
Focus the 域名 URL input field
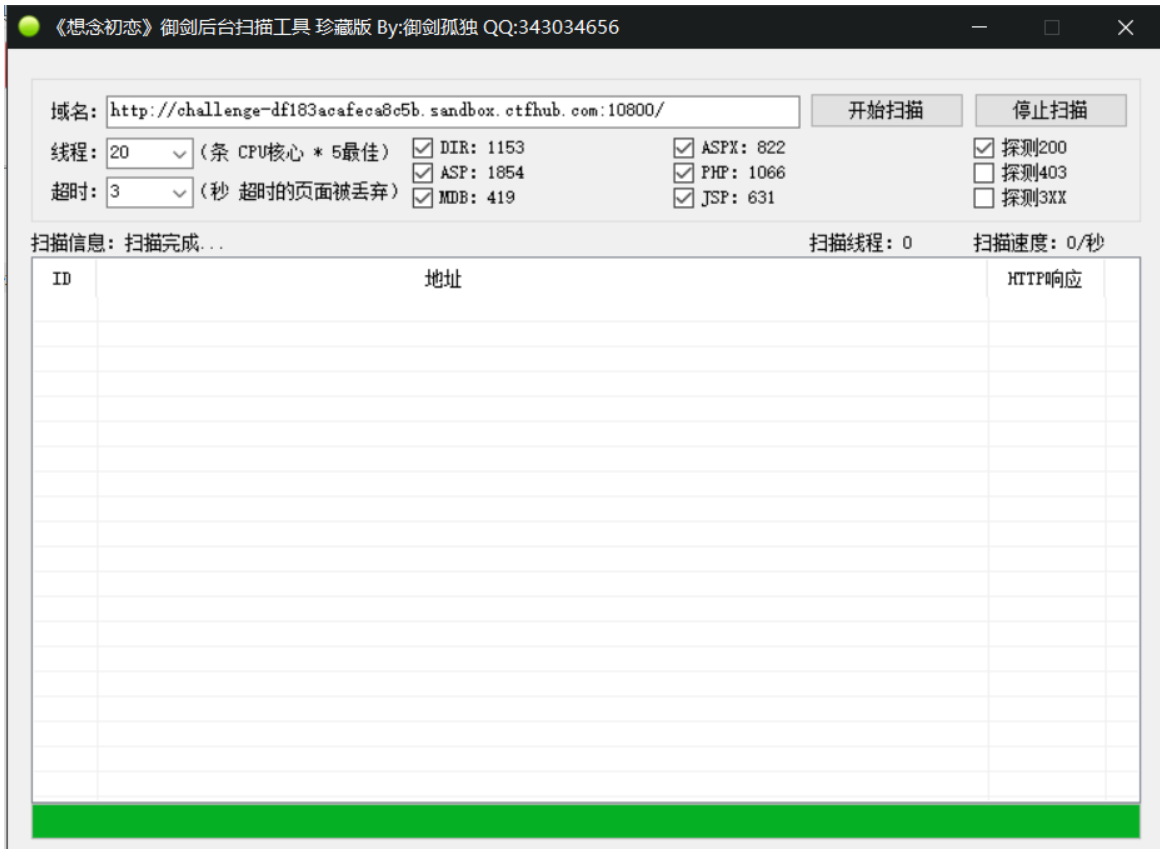coord(453,111)
